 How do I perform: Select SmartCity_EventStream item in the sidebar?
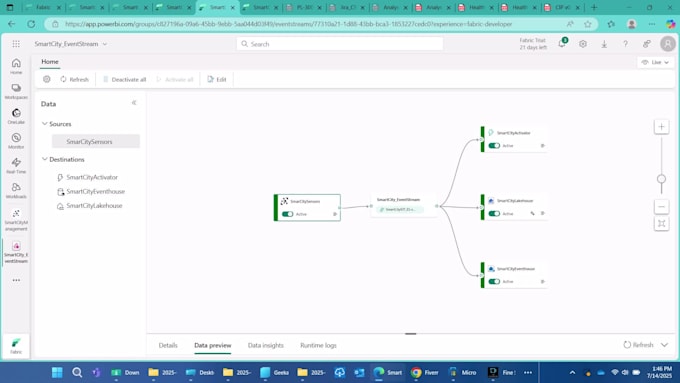16,252
